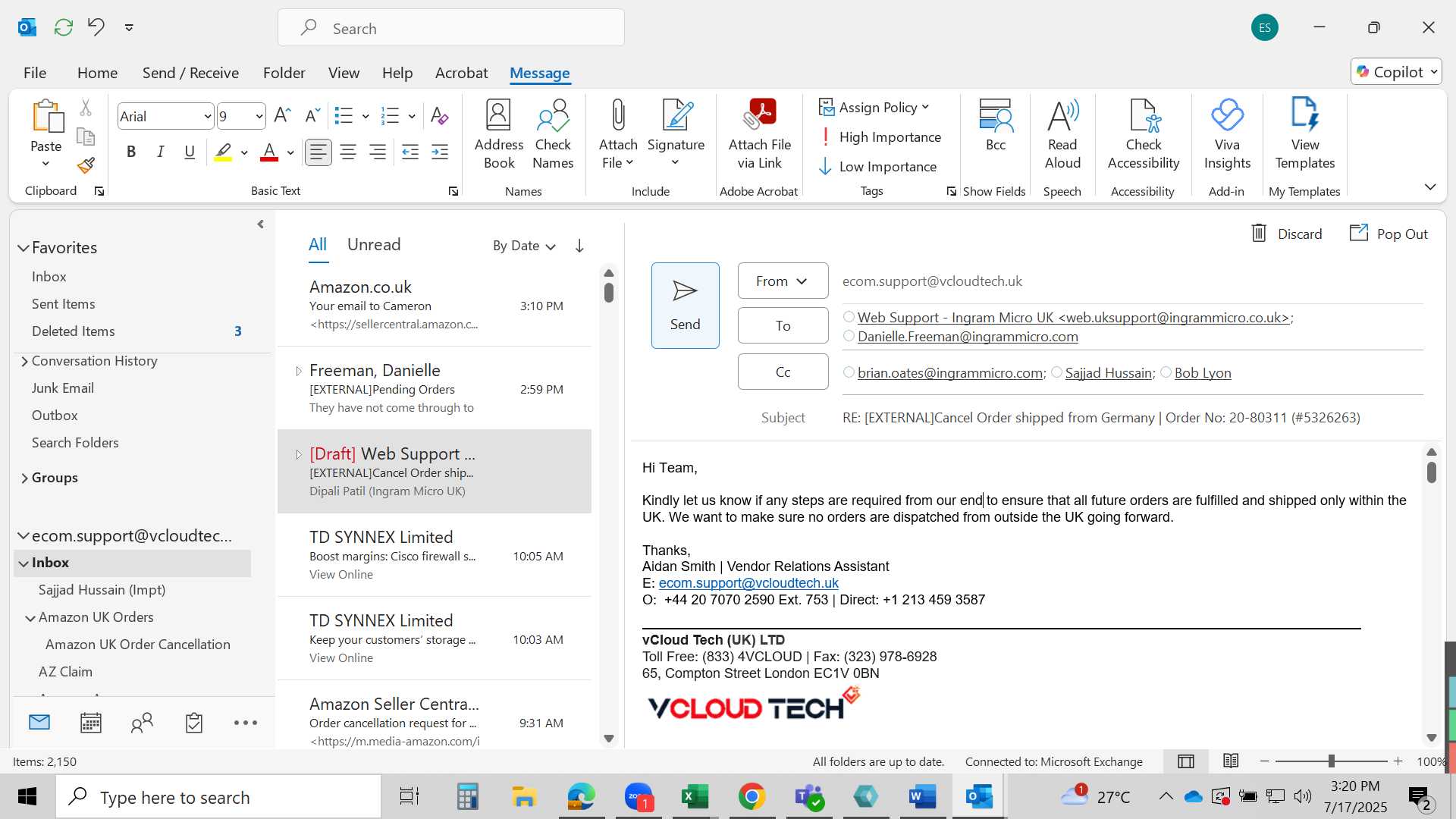The height and width of the screenshot is (819, 1456).
Task: Pop Out the draft into window
Action: click(x=1389, y=234)
